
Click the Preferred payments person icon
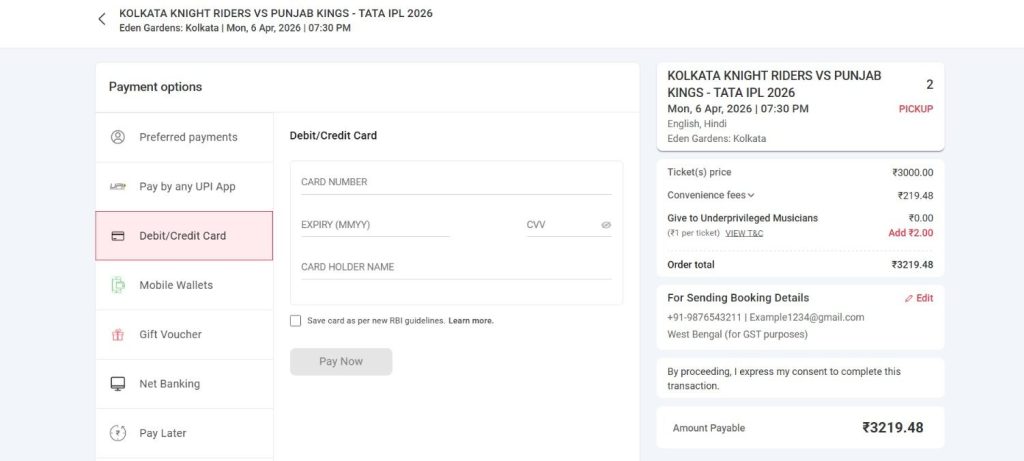coord(118,137)
